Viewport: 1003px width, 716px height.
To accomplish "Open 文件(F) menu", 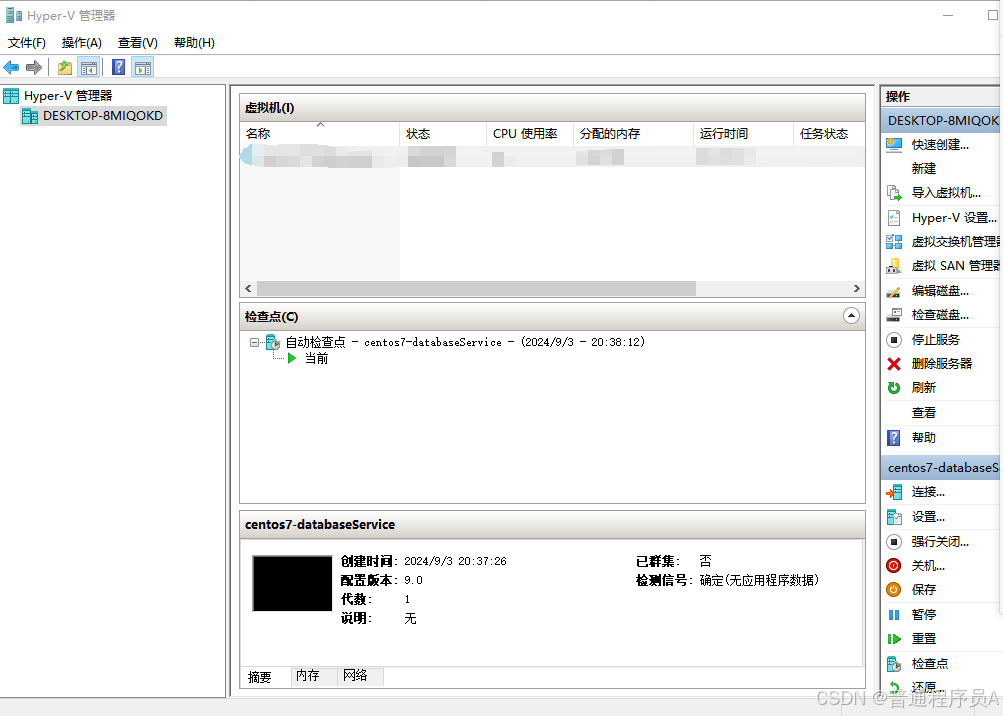I will coord(26,43).
